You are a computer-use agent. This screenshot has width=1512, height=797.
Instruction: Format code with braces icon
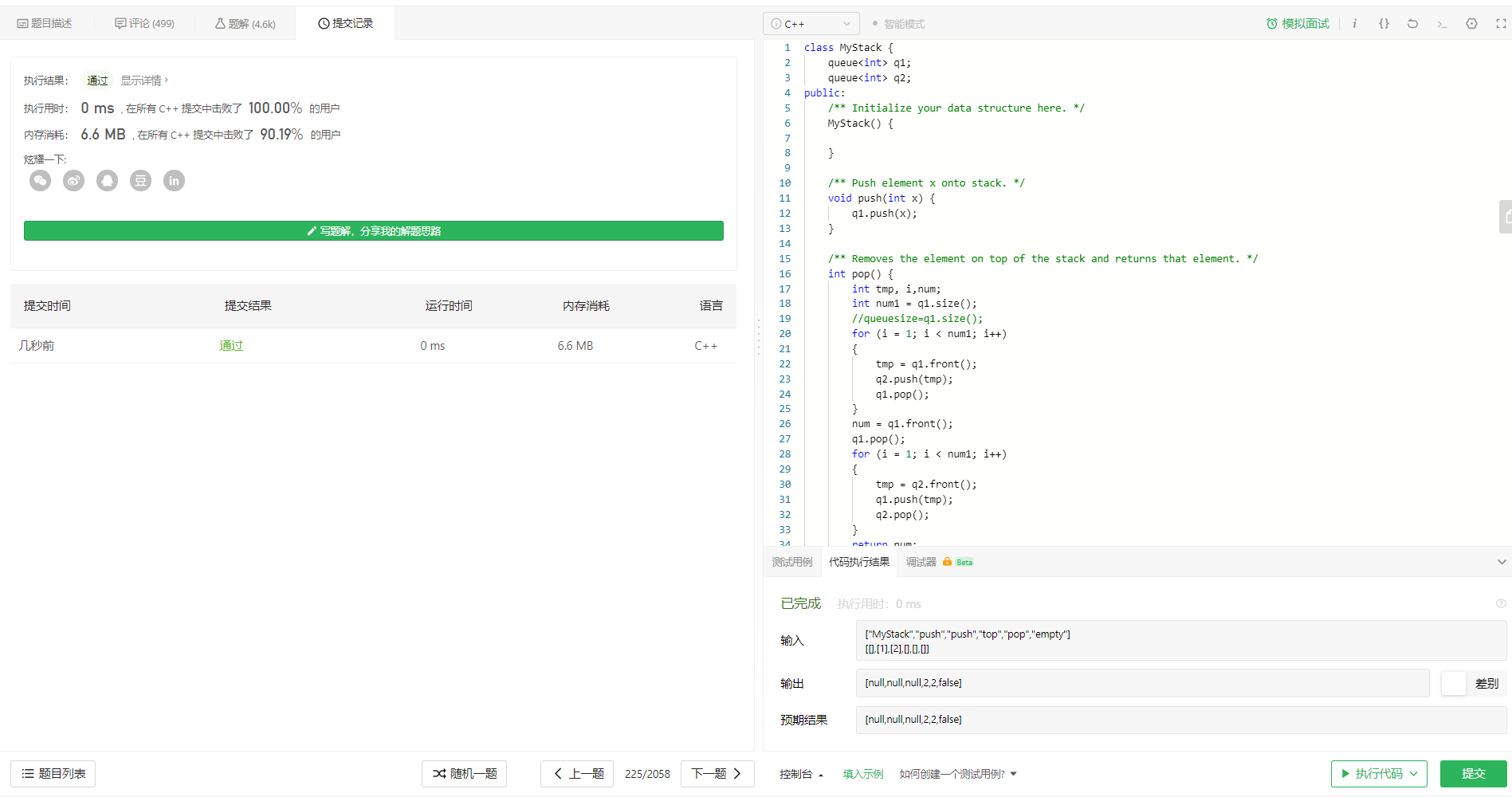[x=1384, y=24]
